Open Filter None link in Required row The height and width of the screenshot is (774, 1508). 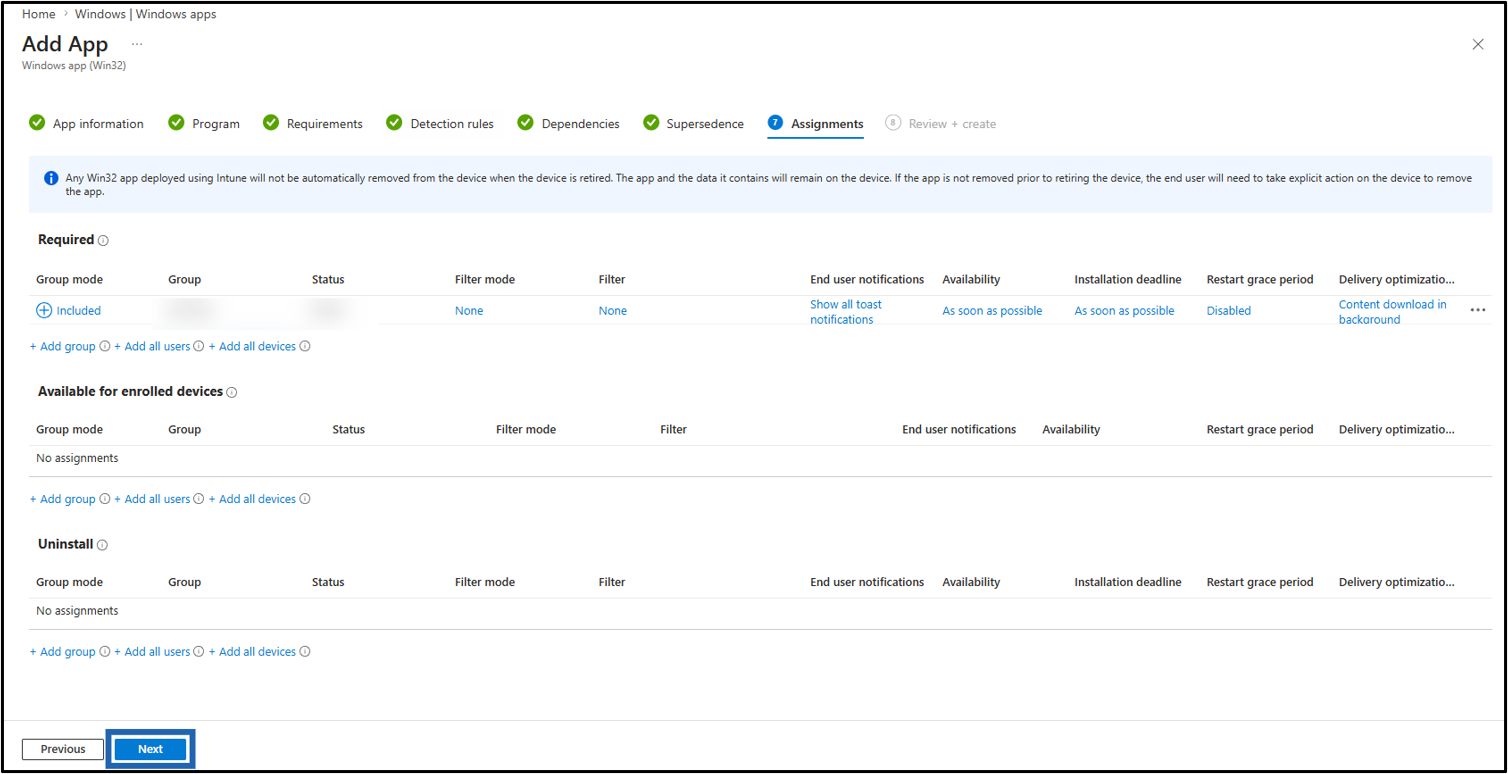tap(613, 311)
